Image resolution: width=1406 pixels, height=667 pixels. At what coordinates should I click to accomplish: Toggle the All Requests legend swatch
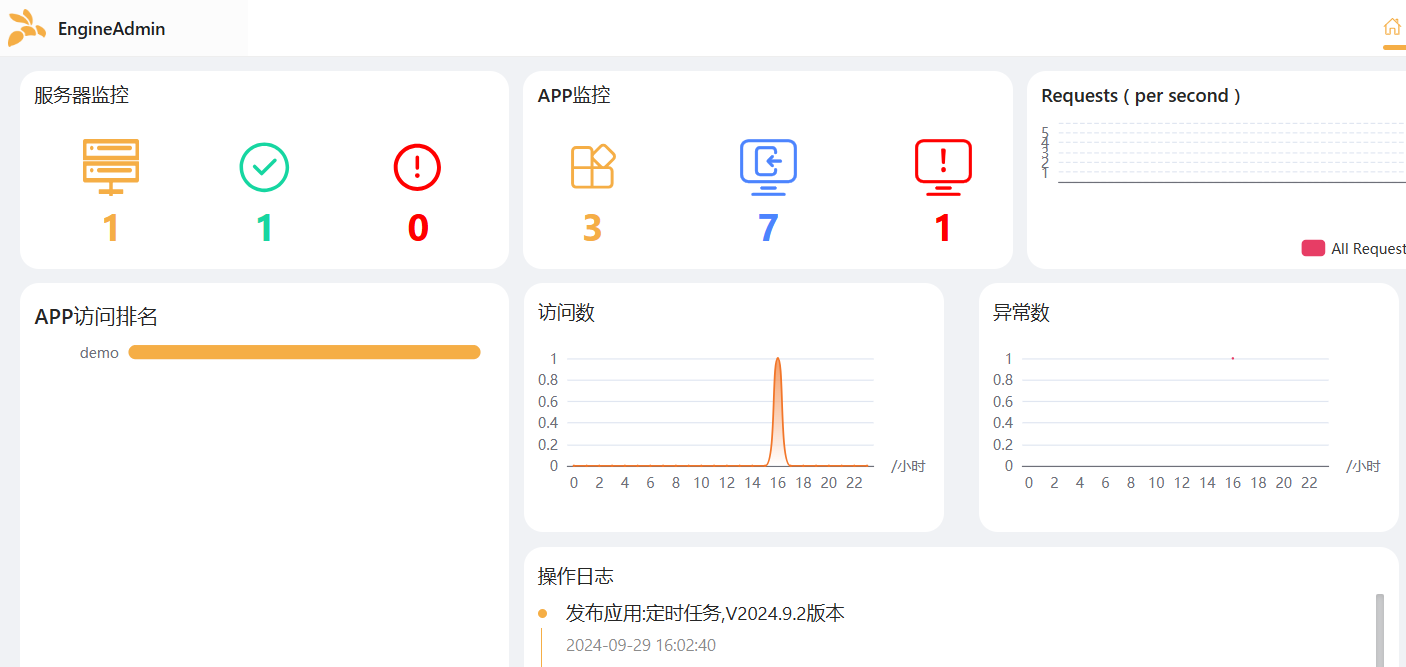[1313, 248]
